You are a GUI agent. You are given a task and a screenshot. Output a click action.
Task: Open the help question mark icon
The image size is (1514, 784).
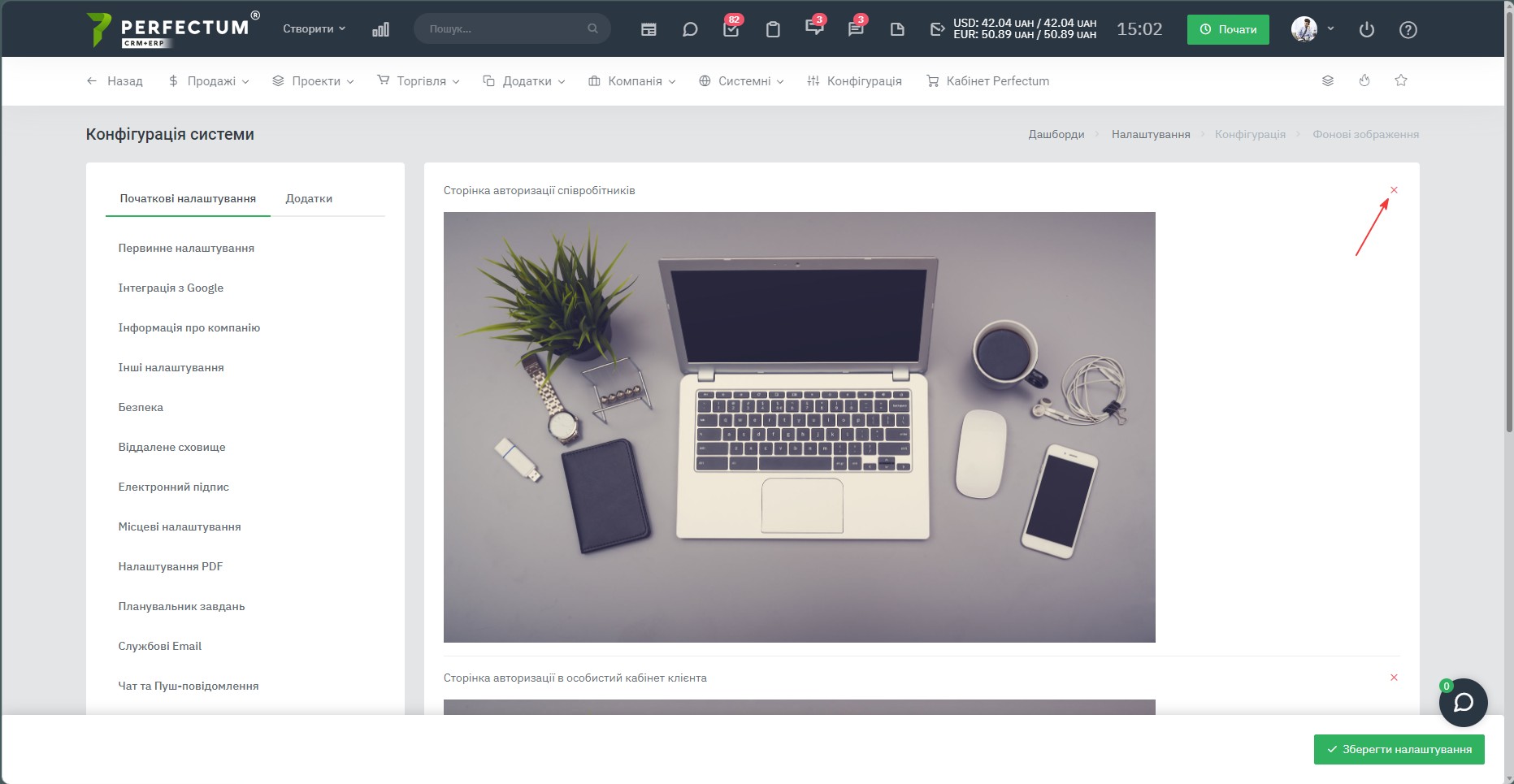pos(1408,29)
